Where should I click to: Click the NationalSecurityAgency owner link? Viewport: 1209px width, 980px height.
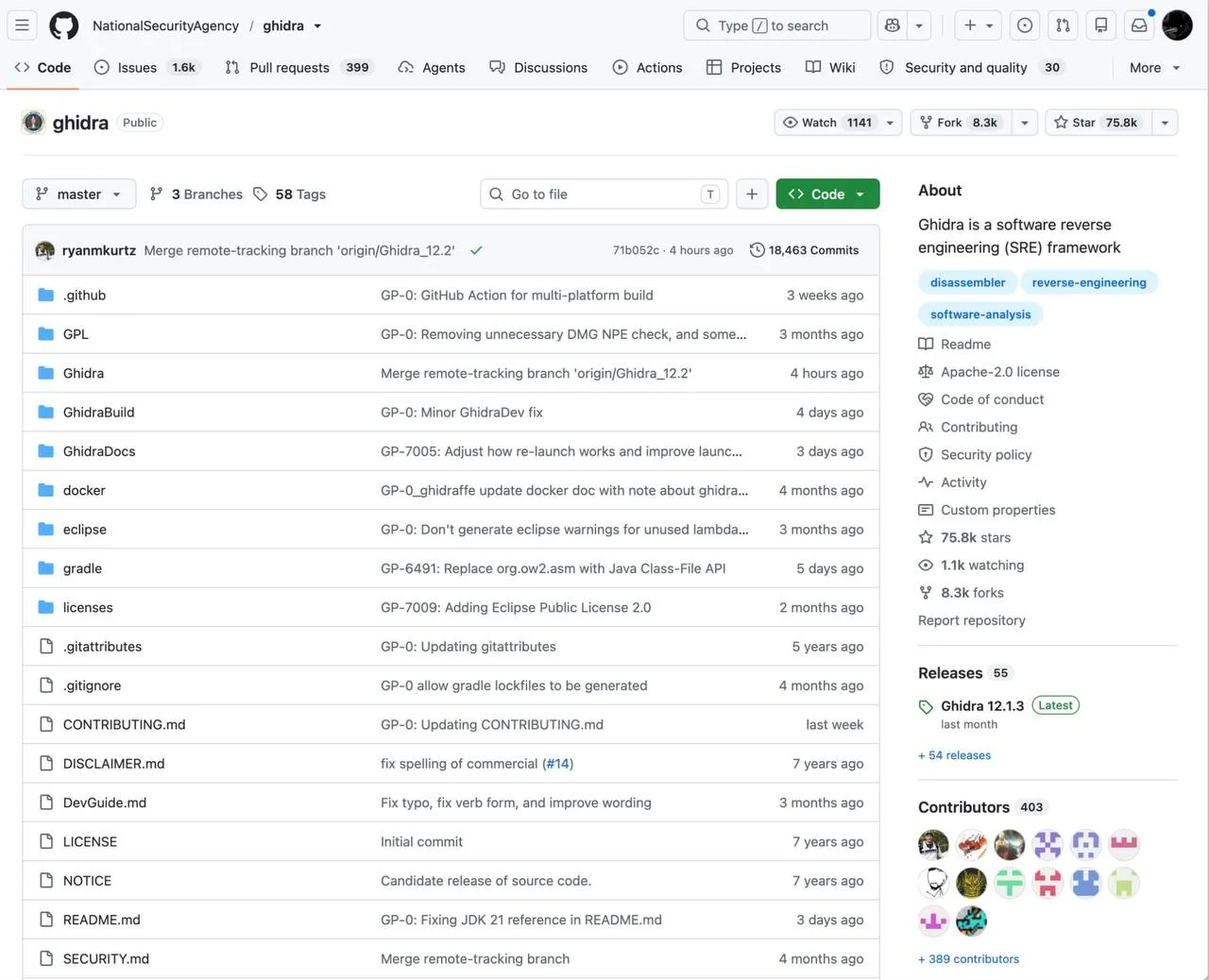[x=165, y=26]
